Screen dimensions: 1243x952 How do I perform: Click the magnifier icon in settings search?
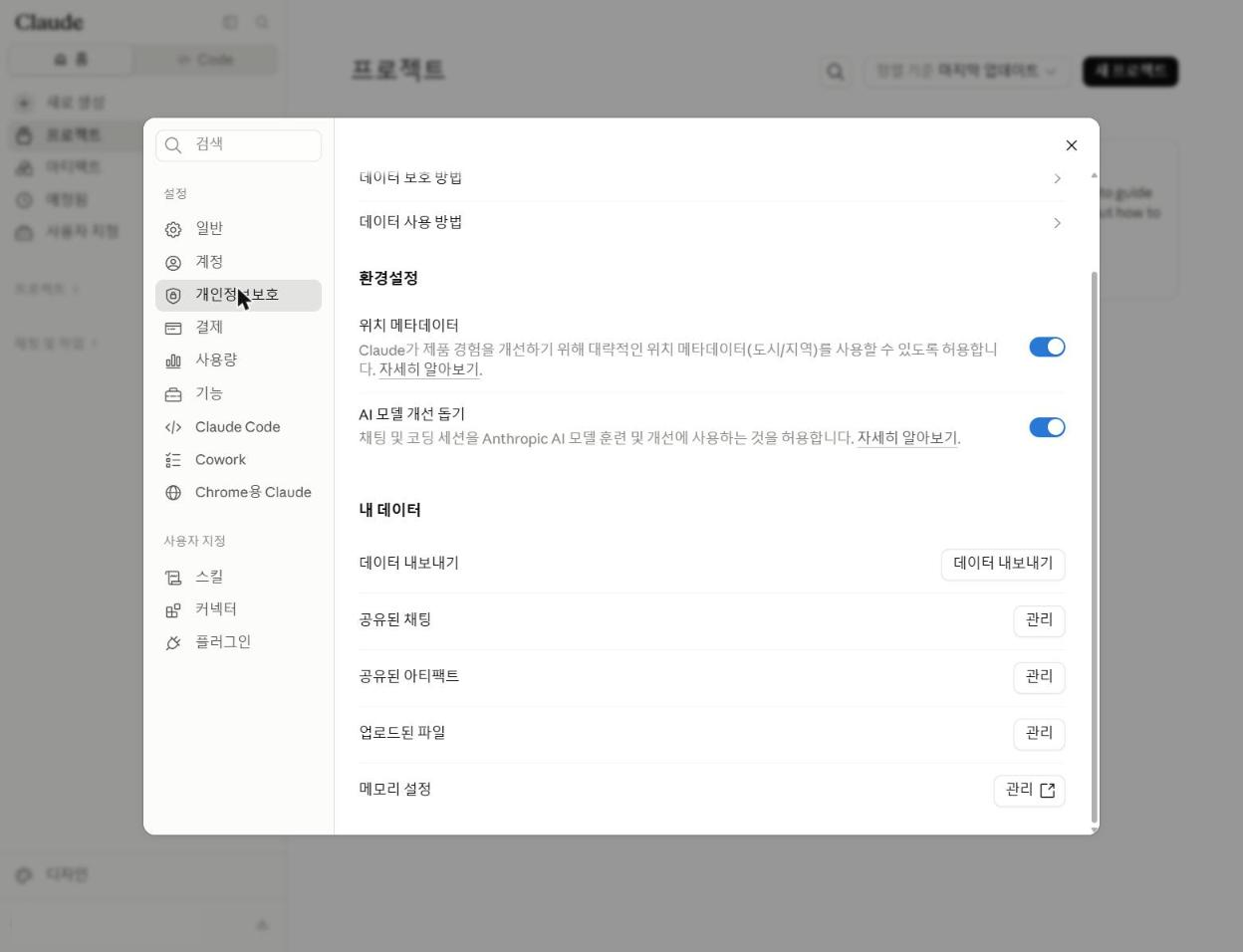pos(173,145)
